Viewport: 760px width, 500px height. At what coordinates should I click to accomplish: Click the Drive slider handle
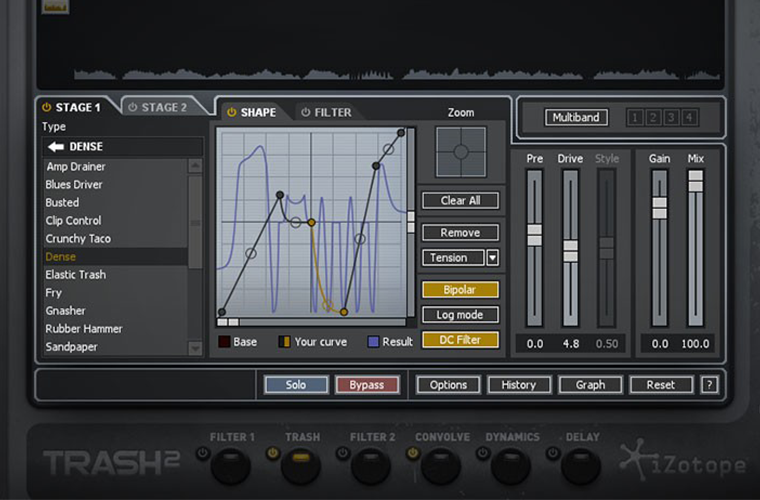[570, 251]
